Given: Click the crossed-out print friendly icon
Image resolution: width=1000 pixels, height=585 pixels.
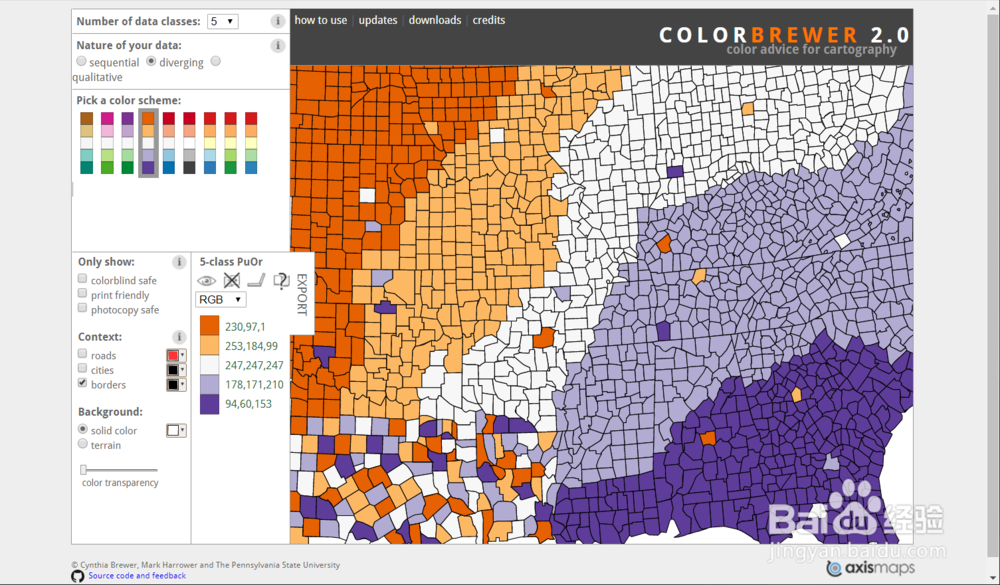Looking at the screenshot, I should pyautogui.click(x=232, y=280).
